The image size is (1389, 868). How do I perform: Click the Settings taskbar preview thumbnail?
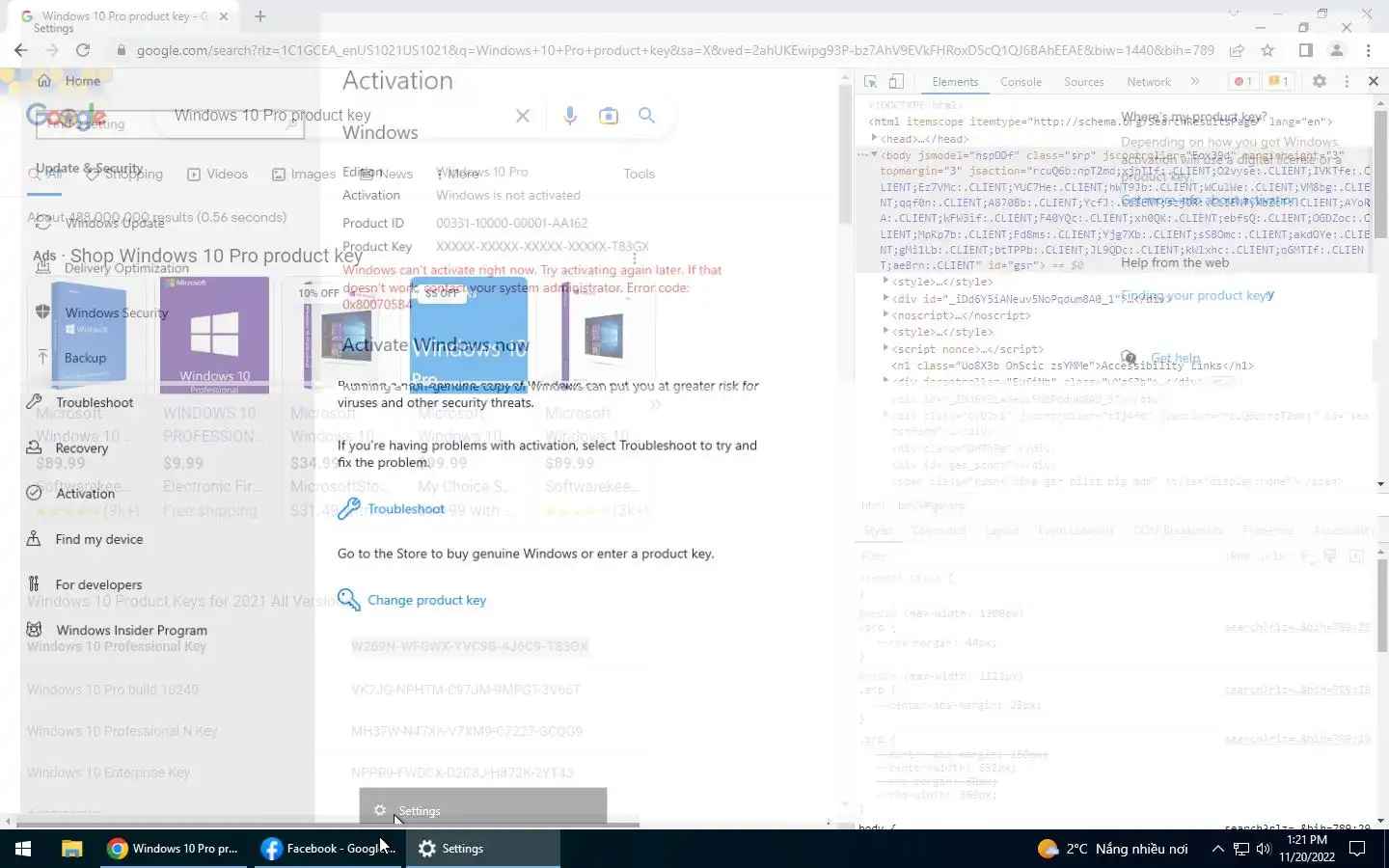483,808
